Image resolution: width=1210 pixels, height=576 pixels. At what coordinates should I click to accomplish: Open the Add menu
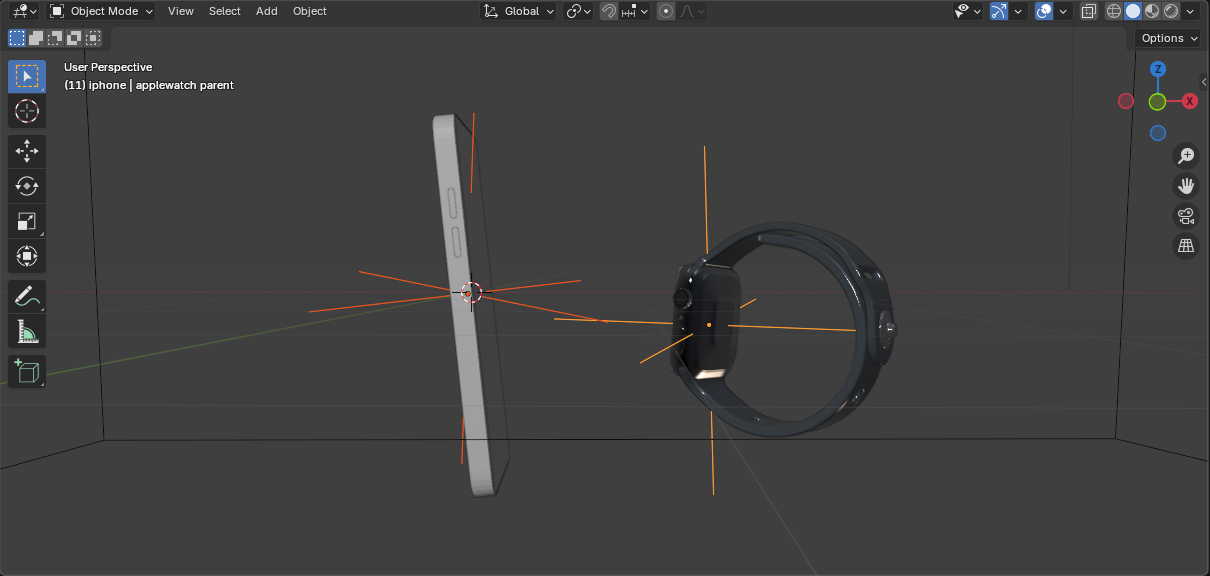pos(266,11)
